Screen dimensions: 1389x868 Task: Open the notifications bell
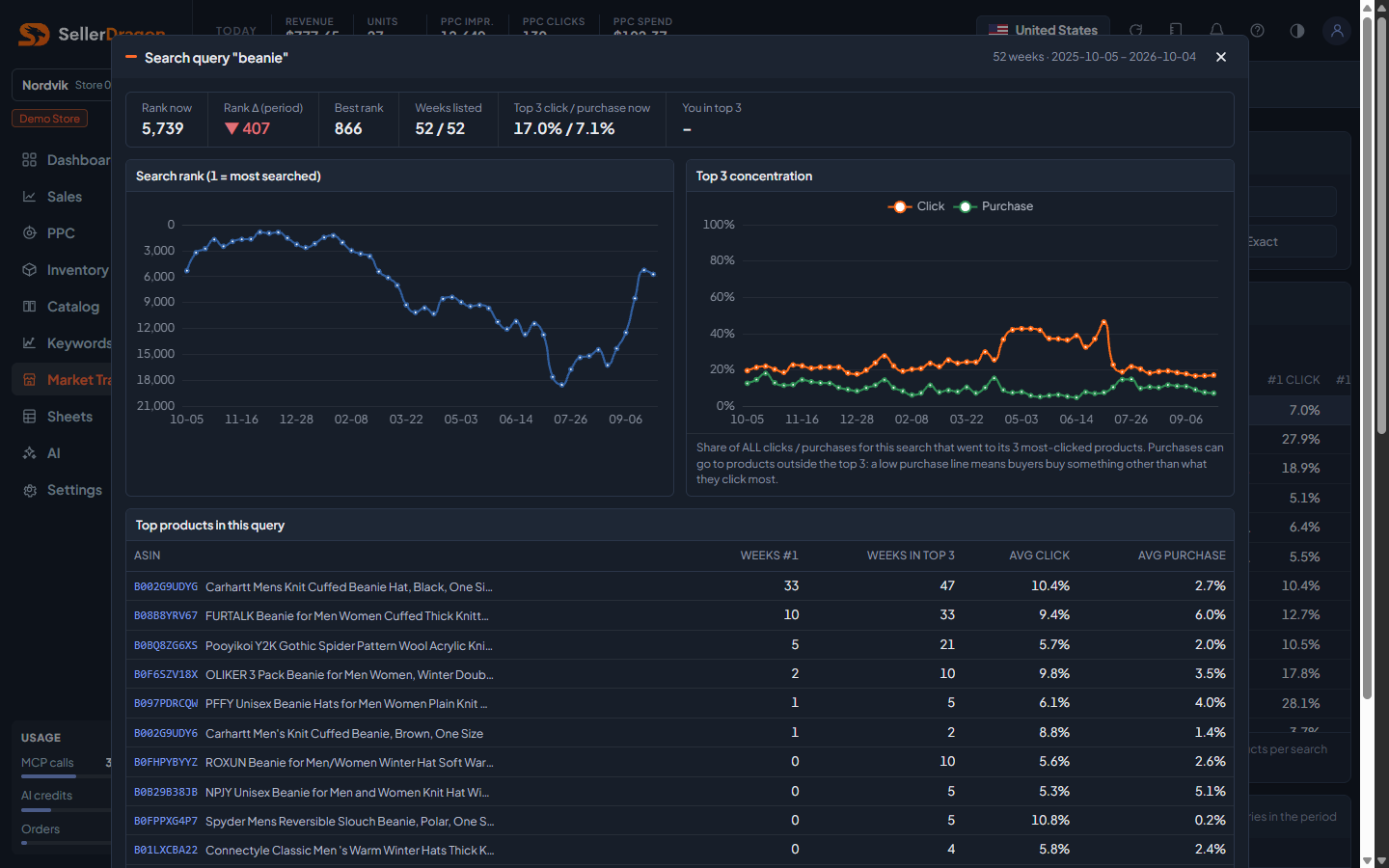tap(1216, 30)
